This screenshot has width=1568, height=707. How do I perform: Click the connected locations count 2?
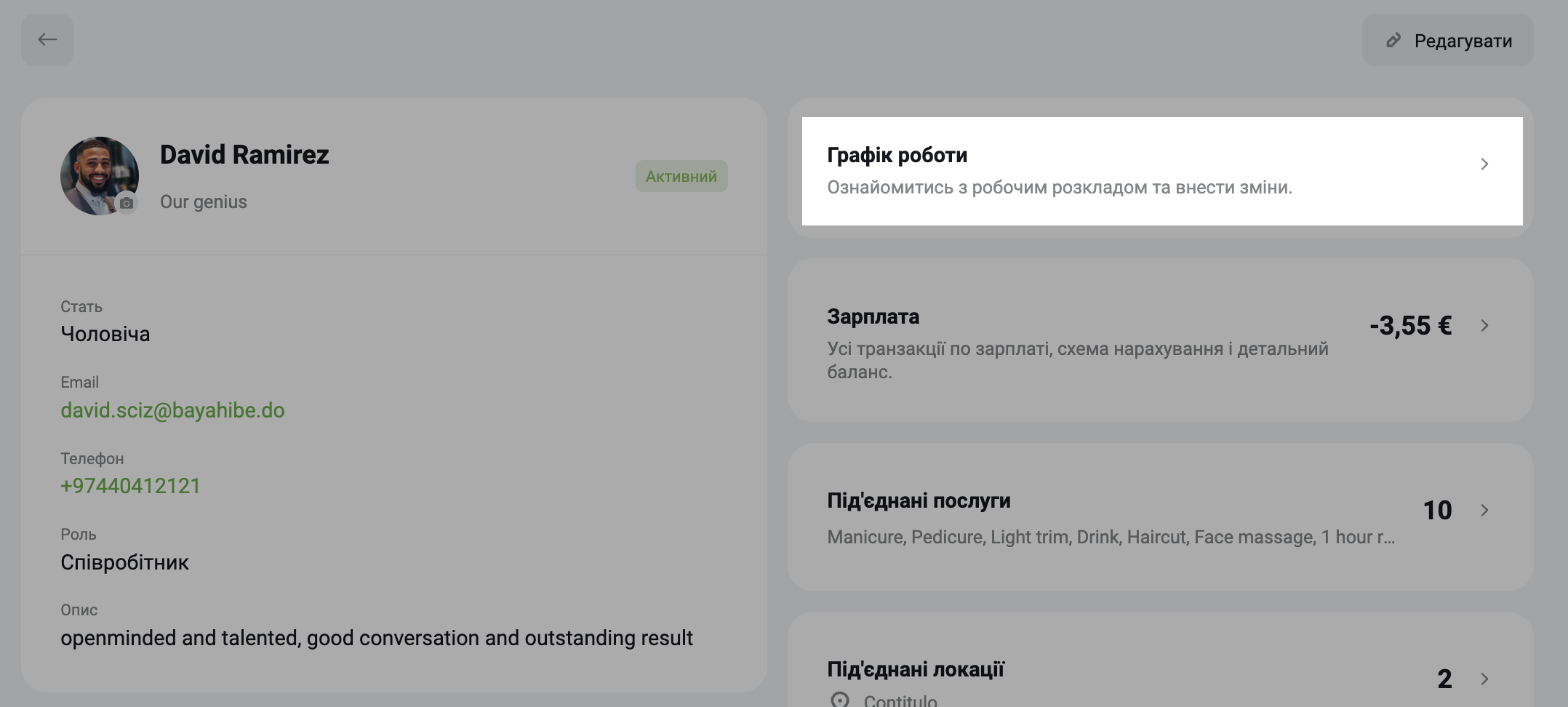tap(1444, 679)
